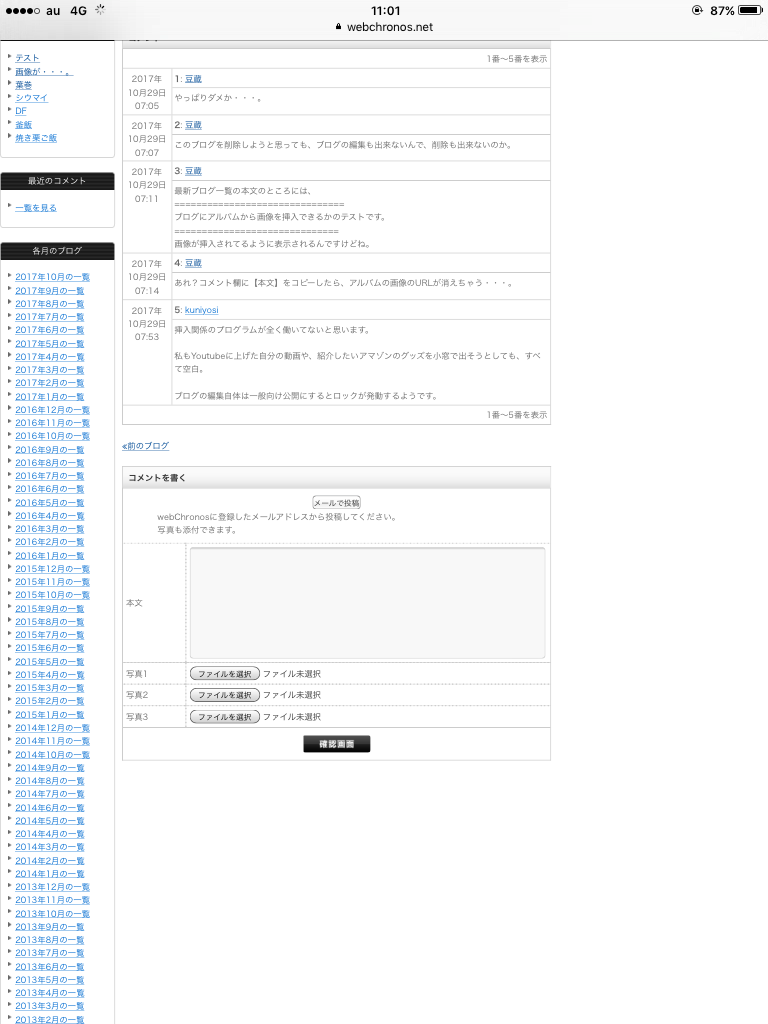Open the 2013年12月の一覧 archive
The height and width of the screenshot is (1024, 768).
[x=52, y=887]
